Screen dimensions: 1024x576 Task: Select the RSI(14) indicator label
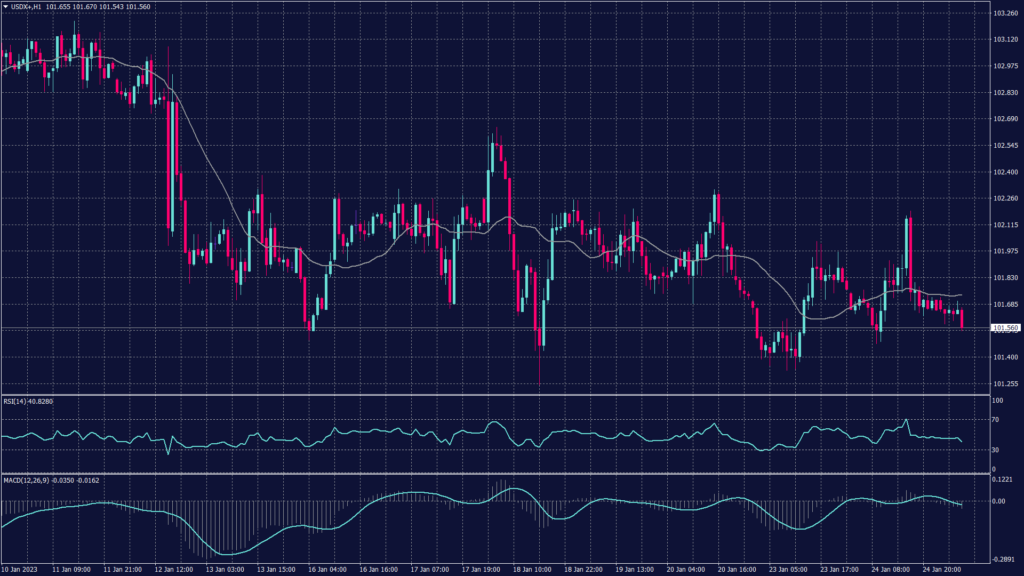pyautogui.click(x=13, y=401)
